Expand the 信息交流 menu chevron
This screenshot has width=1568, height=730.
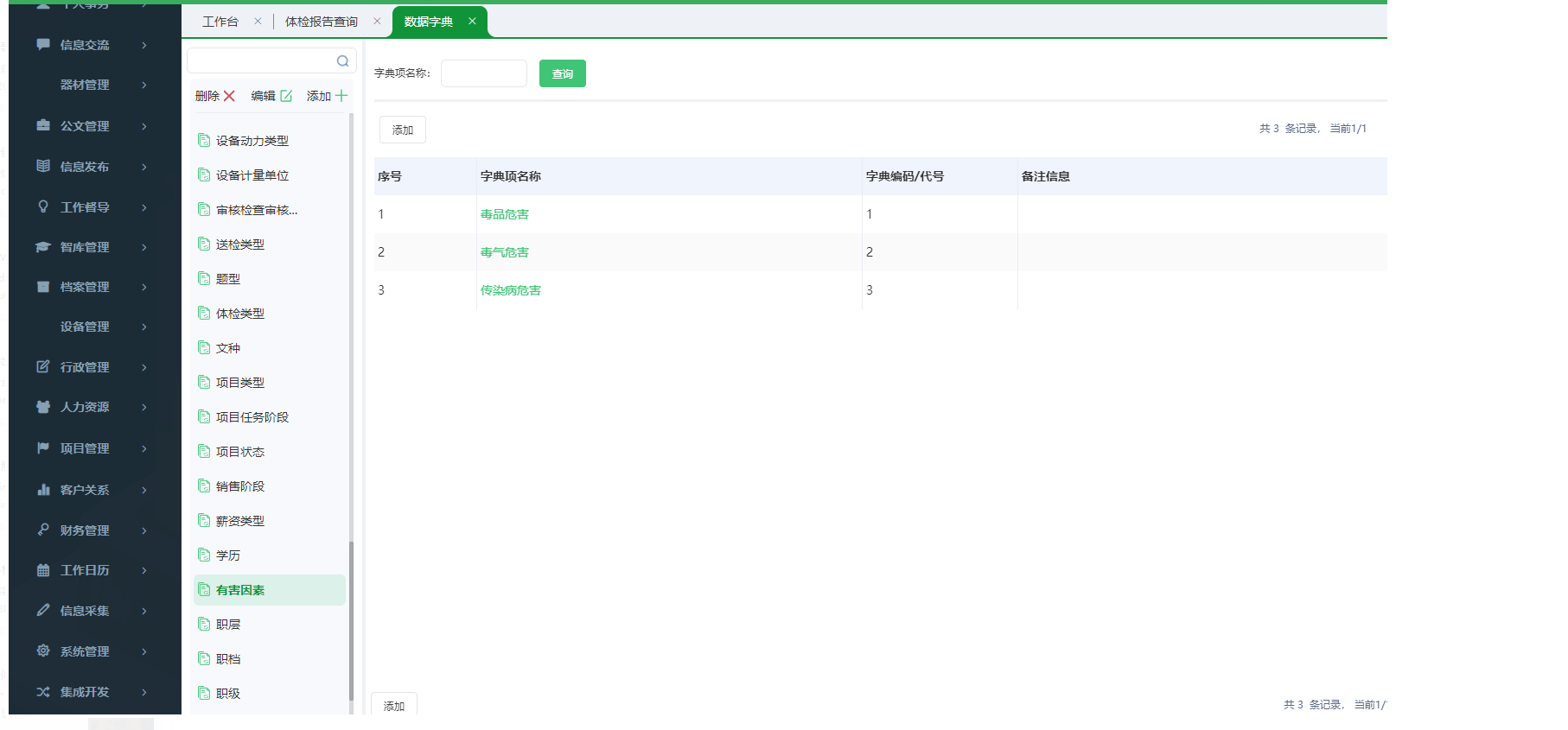[x=144, y=45]
